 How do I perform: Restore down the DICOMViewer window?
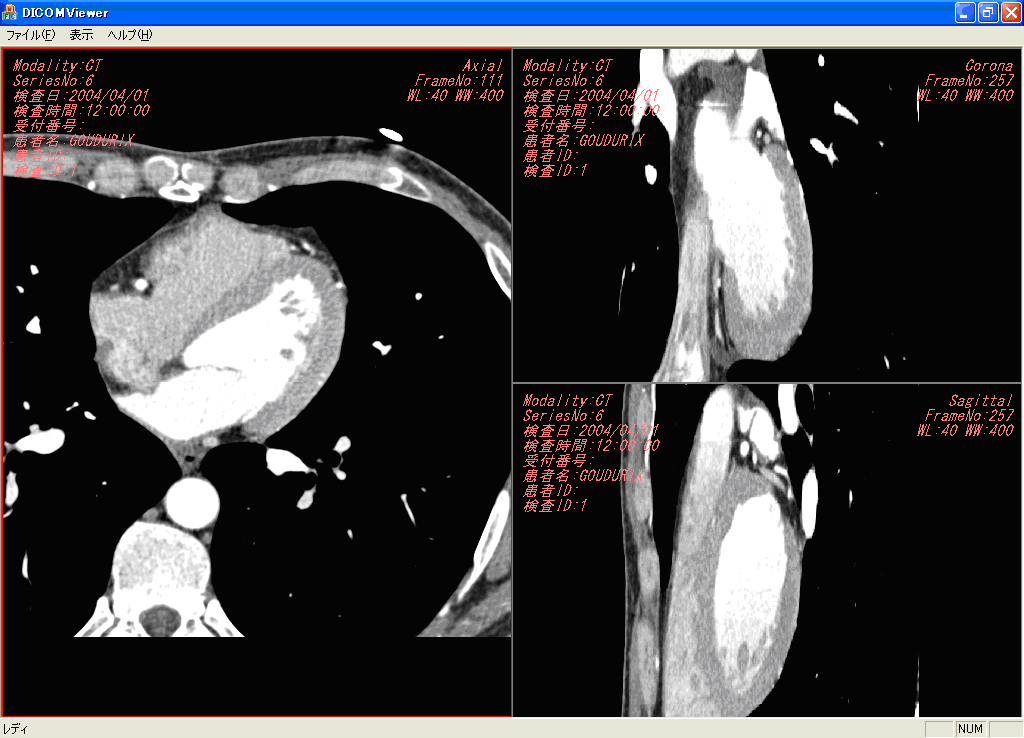(987, 12)
